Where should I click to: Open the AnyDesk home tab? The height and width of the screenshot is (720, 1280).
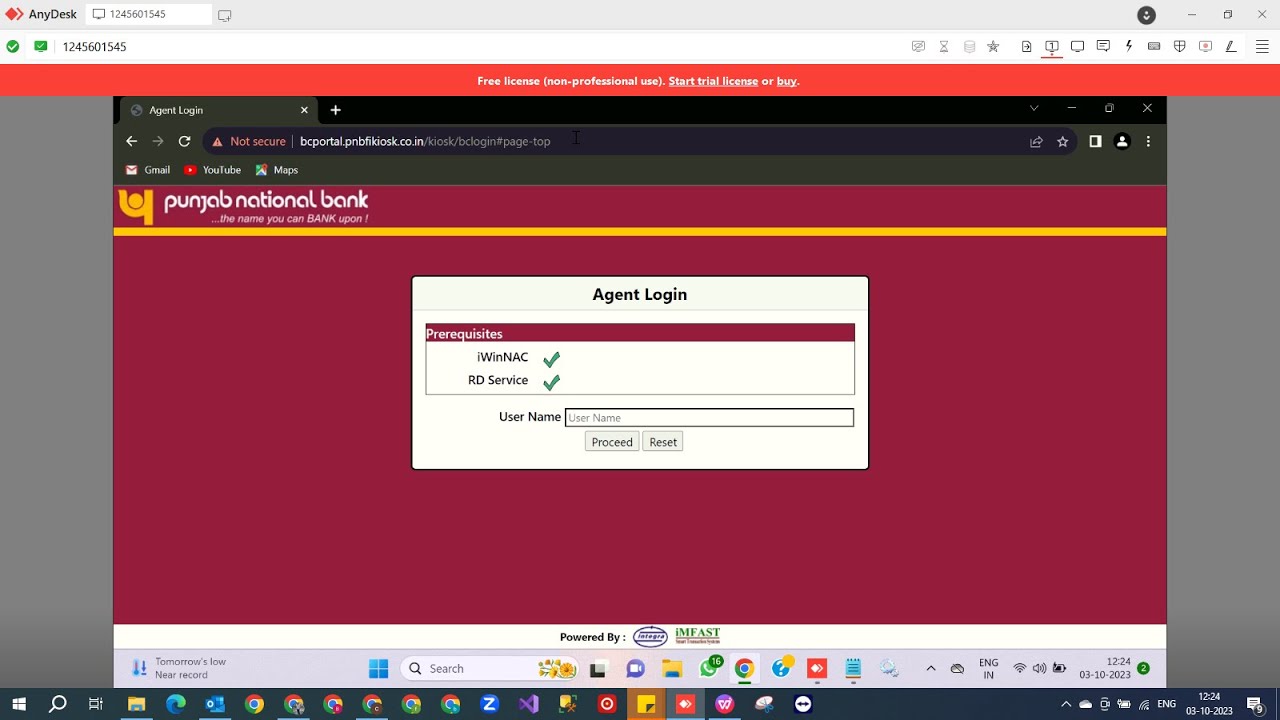[42, 15]
